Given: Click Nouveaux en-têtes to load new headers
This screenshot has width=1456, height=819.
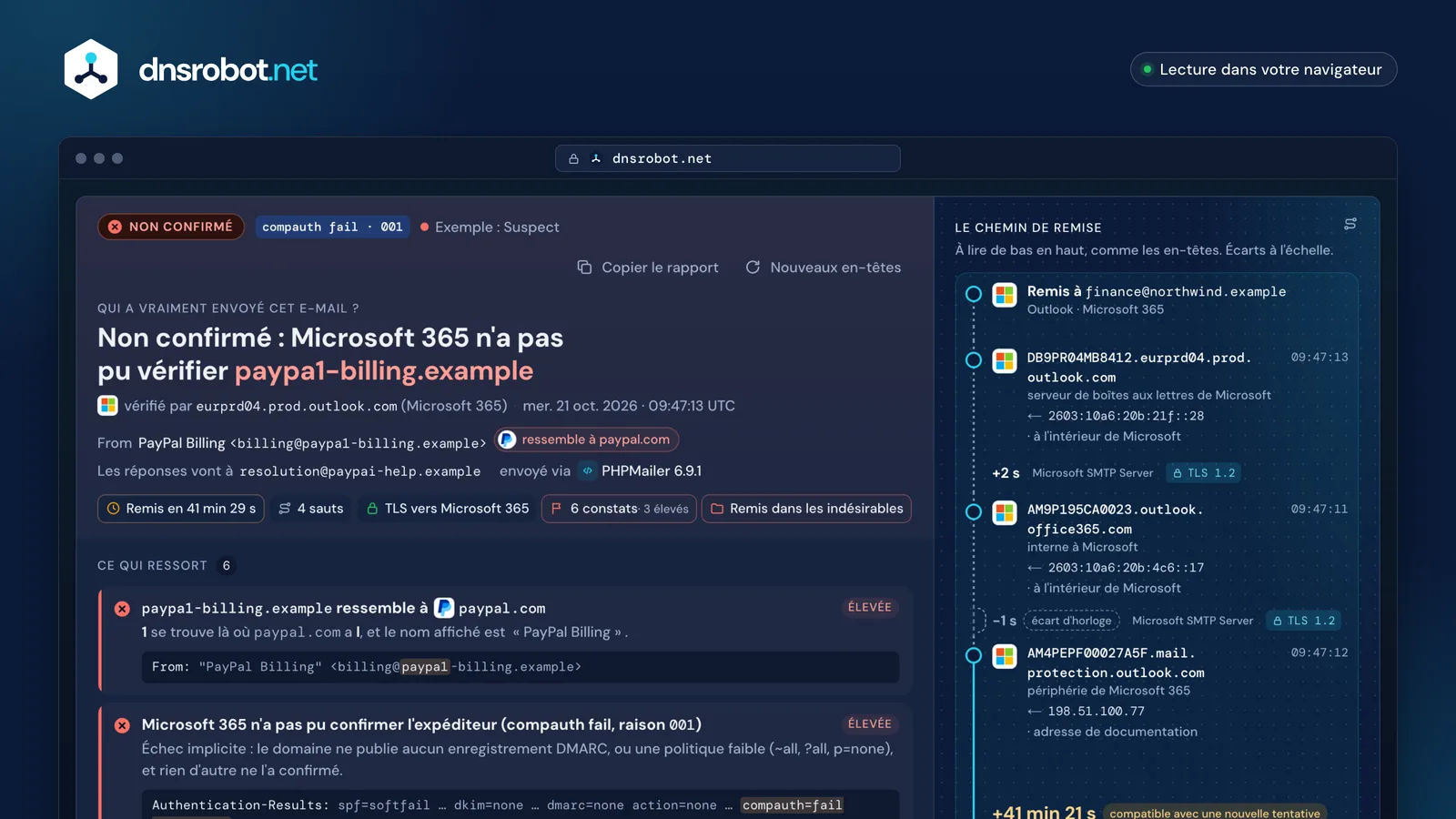Looking at the screenshot, I should coord(823,268).
